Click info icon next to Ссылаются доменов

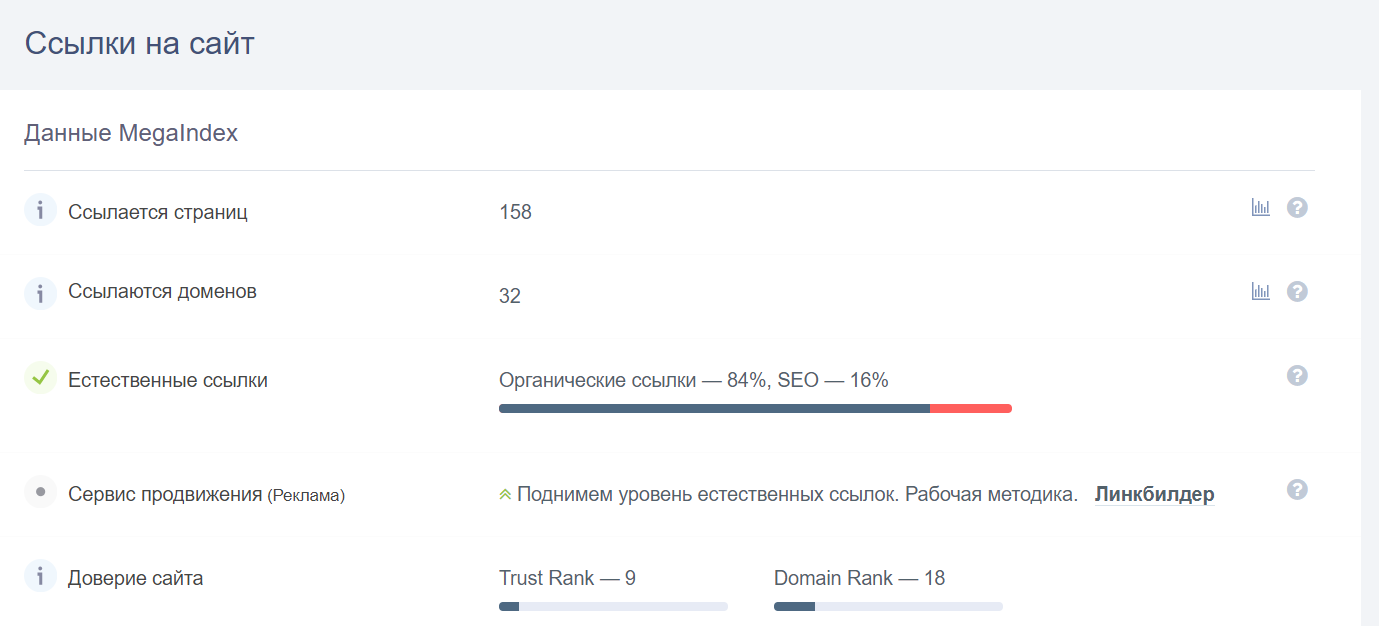tap(41, 293)
